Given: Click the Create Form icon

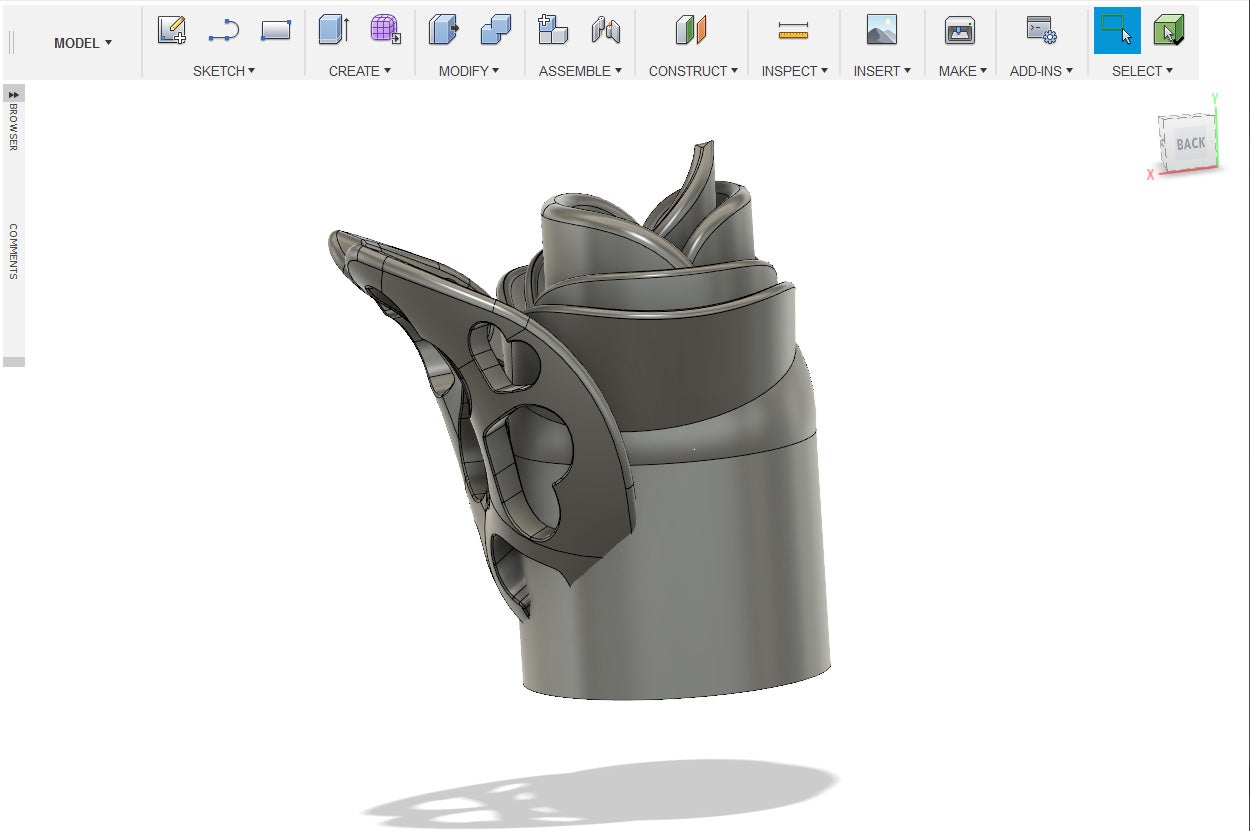Looking at the screenshot, I should pyautogui.click(x=385, y=31).
